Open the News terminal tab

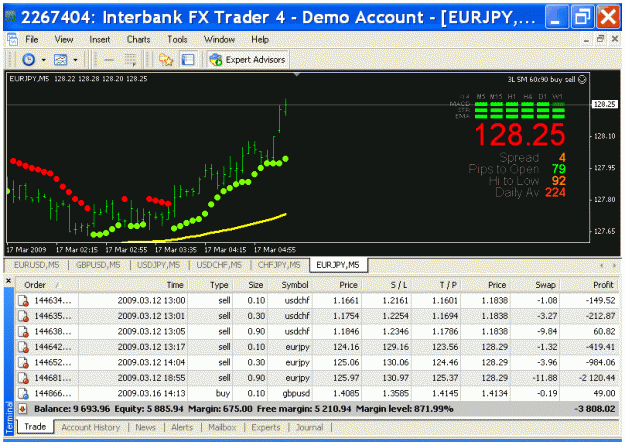145,427
